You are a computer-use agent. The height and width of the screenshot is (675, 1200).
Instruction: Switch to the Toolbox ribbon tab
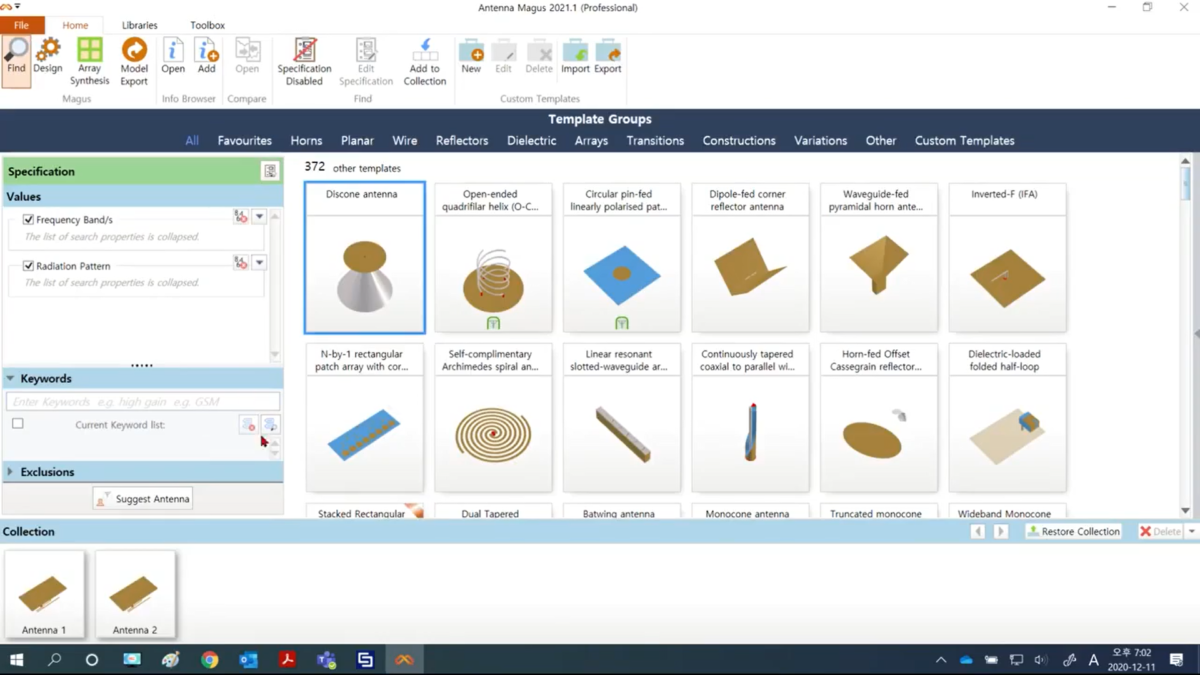[207, 25]
